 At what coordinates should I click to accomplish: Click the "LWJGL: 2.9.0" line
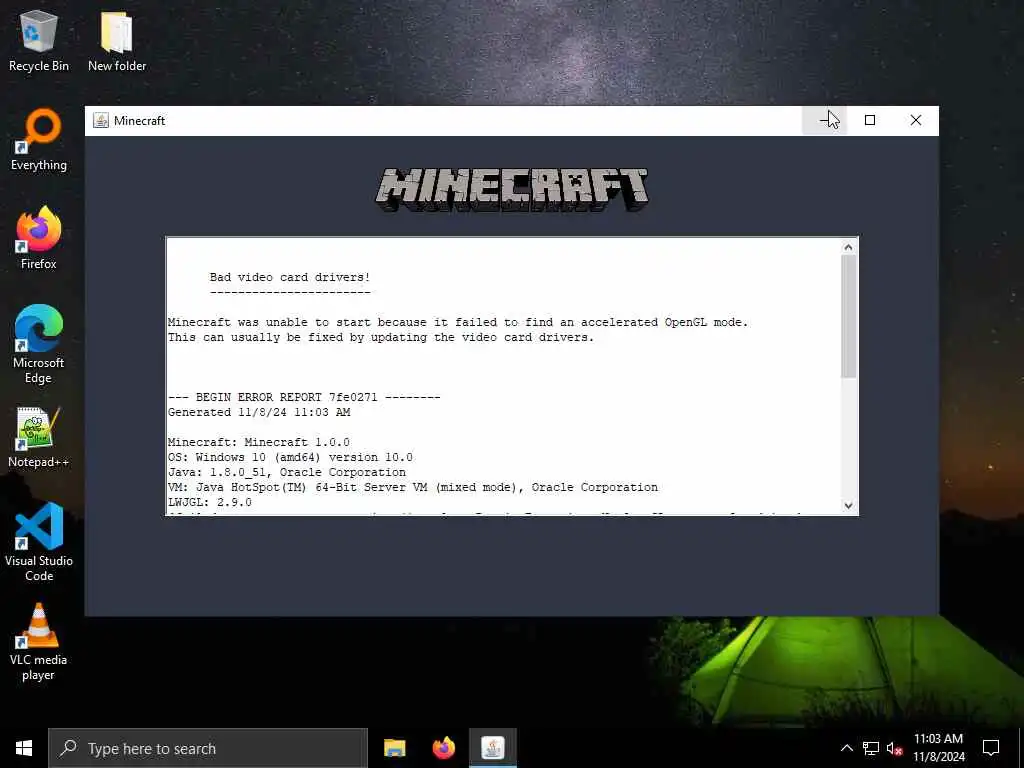coord(210,502)
